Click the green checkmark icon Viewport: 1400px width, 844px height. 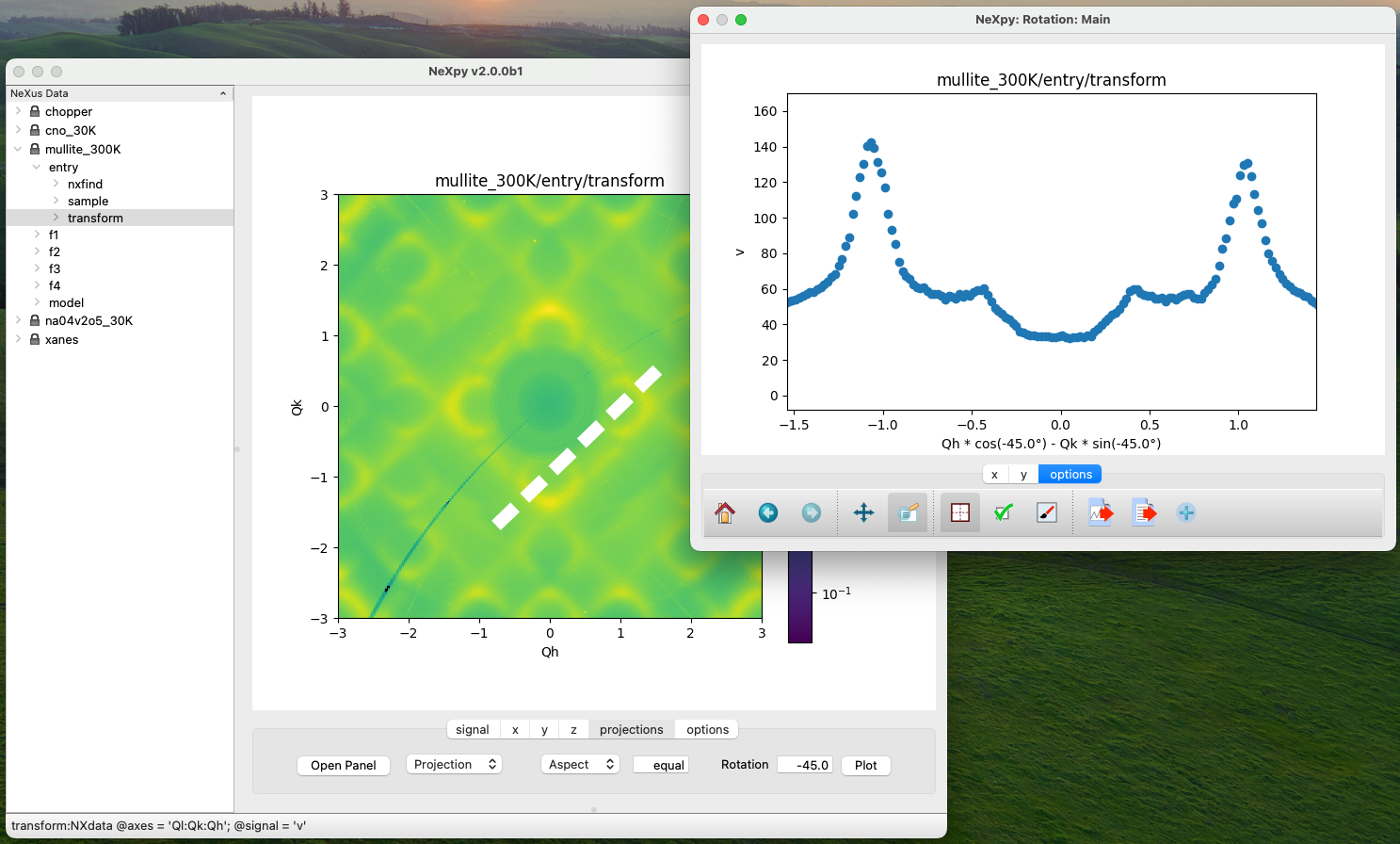tap(1004, 512)
